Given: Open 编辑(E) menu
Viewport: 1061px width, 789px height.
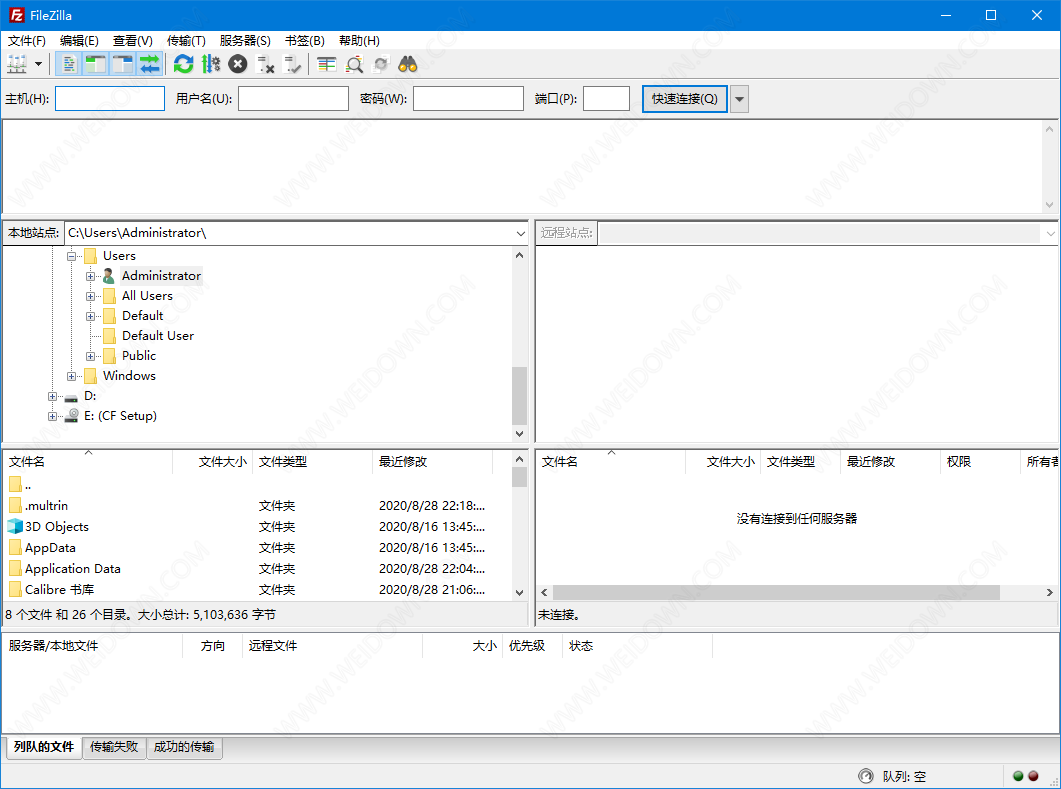Looking at the screenshot, I should pyautogui.click(x=79, y=41).
